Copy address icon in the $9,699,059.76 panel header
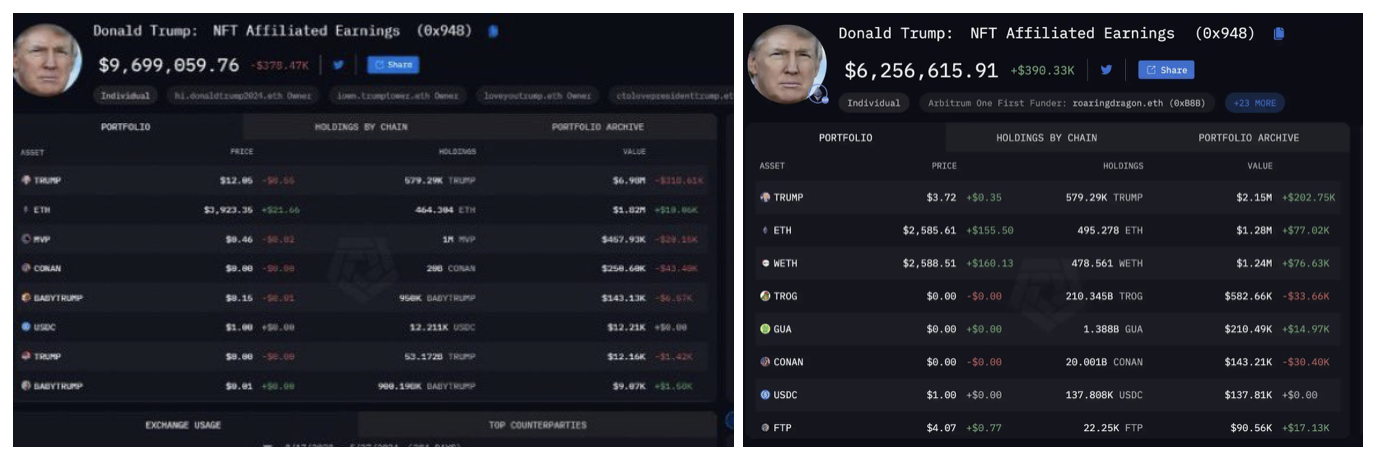 pos(493,31)
